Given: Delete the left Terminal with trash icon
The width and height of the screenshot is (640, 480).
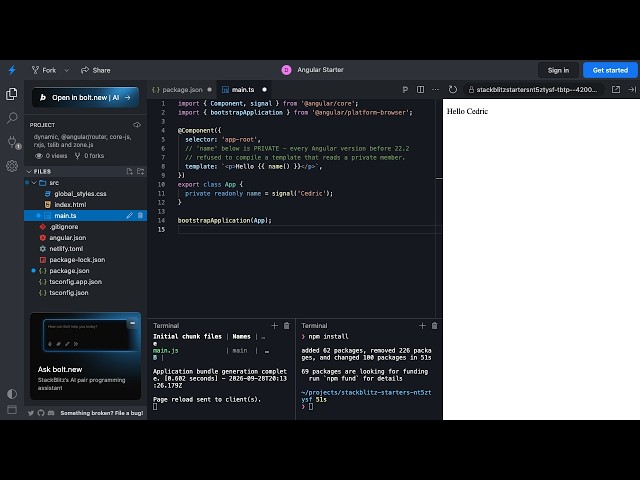Looking at the screenshot, I should coord(287,325).
